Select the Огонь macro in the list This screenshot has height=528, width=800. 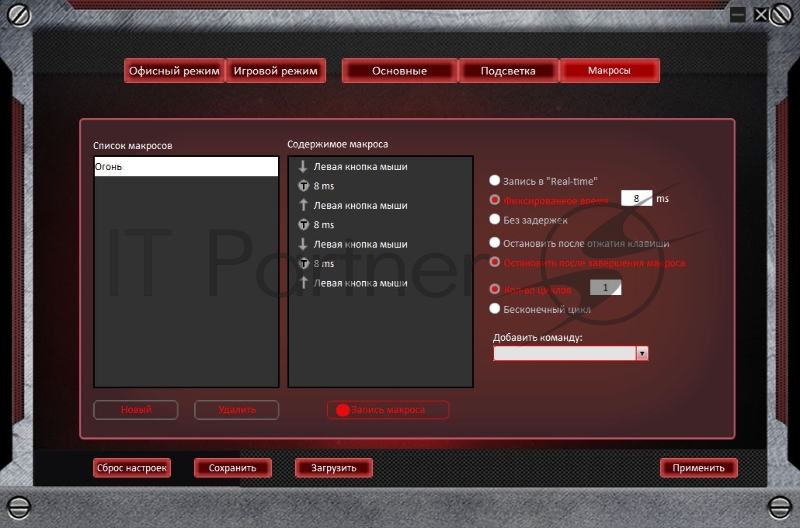(186, 167)
